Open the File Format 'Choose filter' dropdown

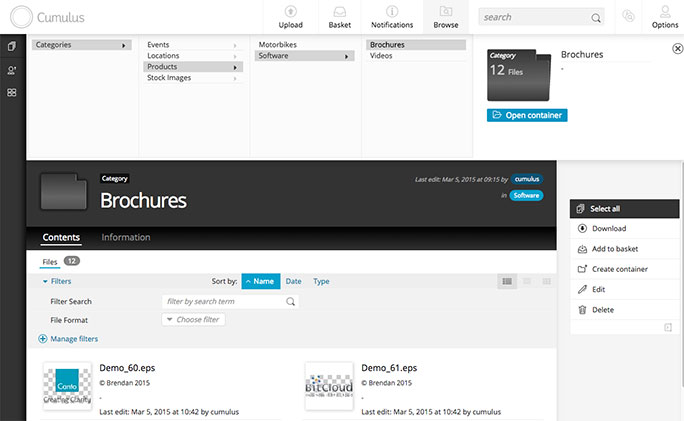(x=193, y=320)
